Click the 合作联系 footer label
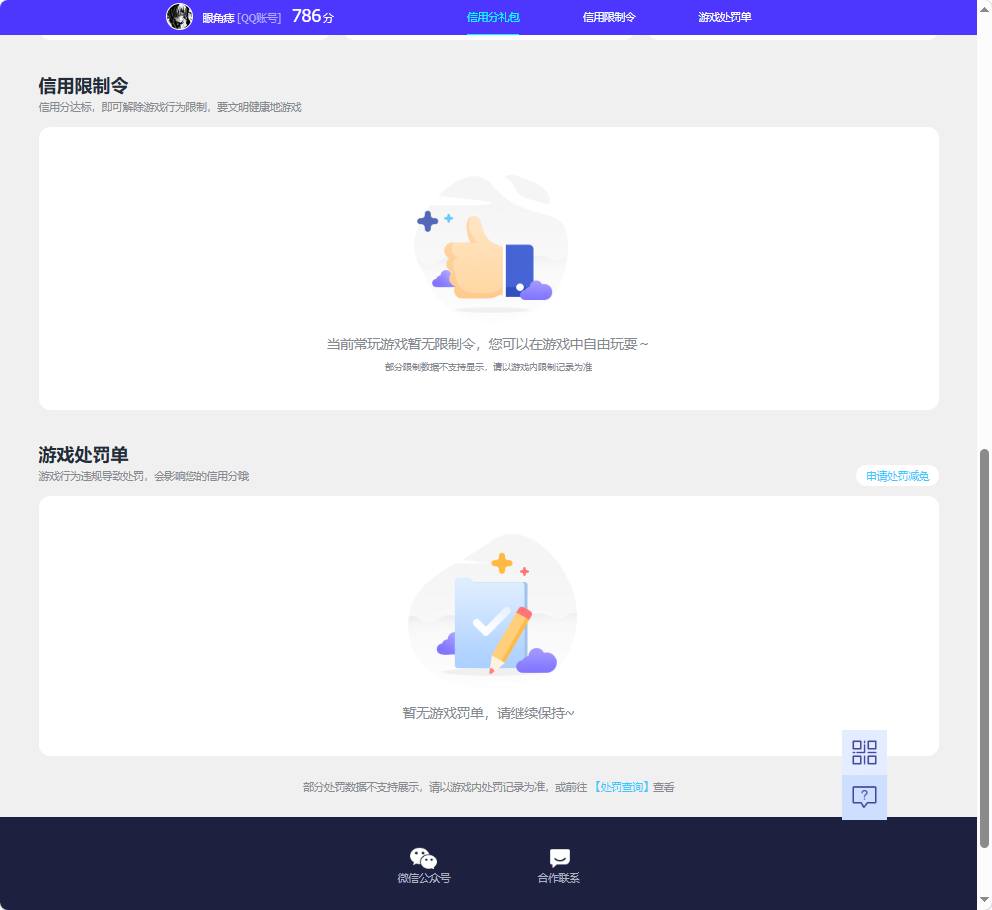 (559, 878)
